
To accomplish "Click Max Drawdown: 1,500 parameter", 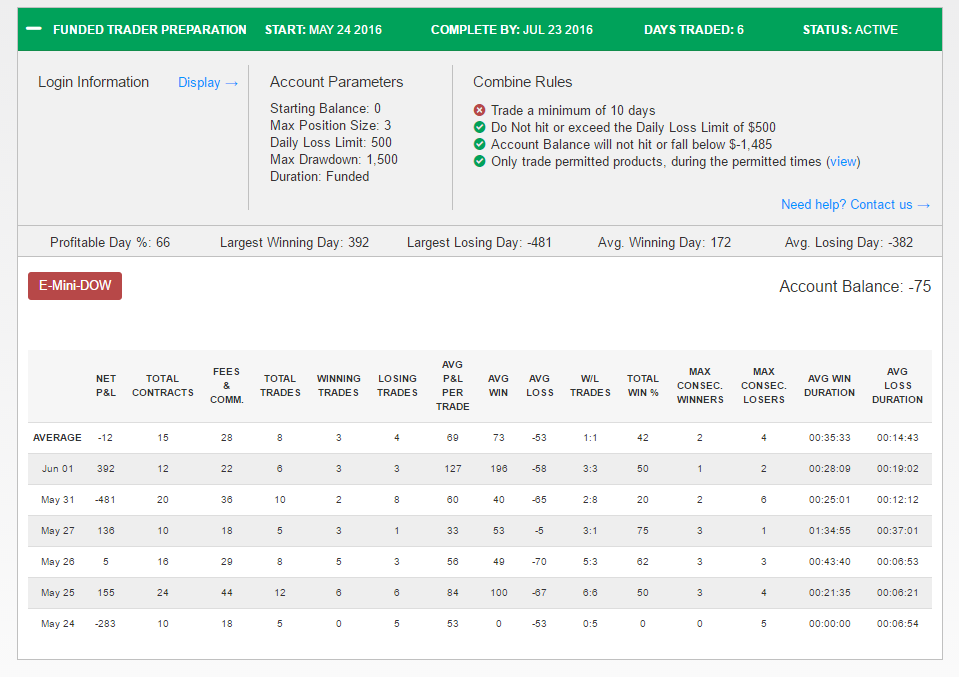I will pyautogui.click(x=334, y=159).
